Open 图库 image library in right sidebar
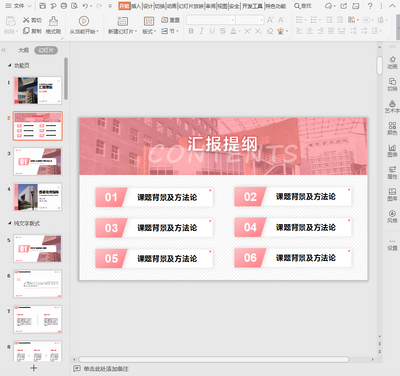 point(392,194)
